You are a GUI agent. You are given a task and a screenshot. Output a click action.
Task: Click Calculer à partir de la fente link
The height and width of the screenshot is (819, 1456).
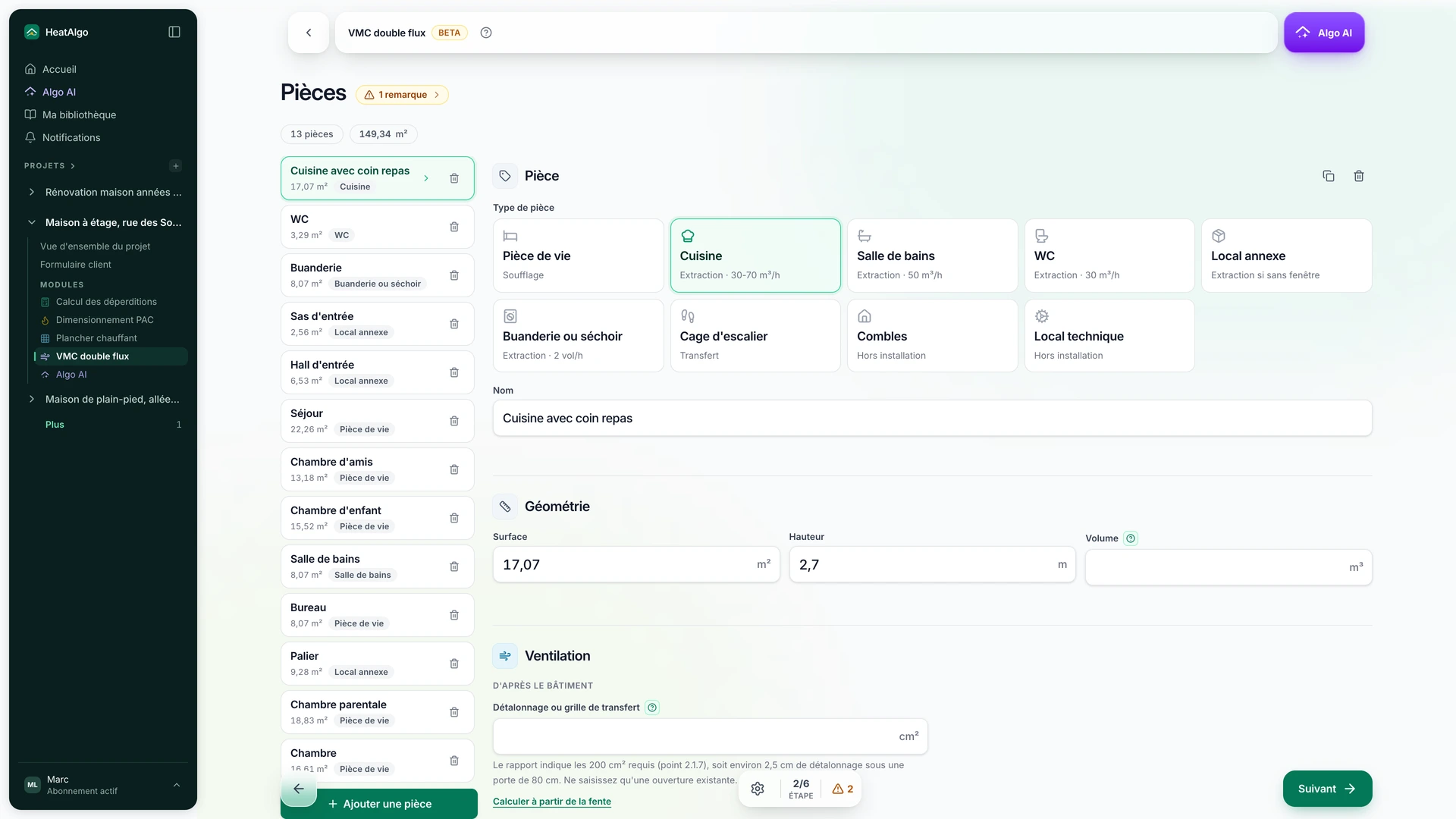[x=552, y=802]
